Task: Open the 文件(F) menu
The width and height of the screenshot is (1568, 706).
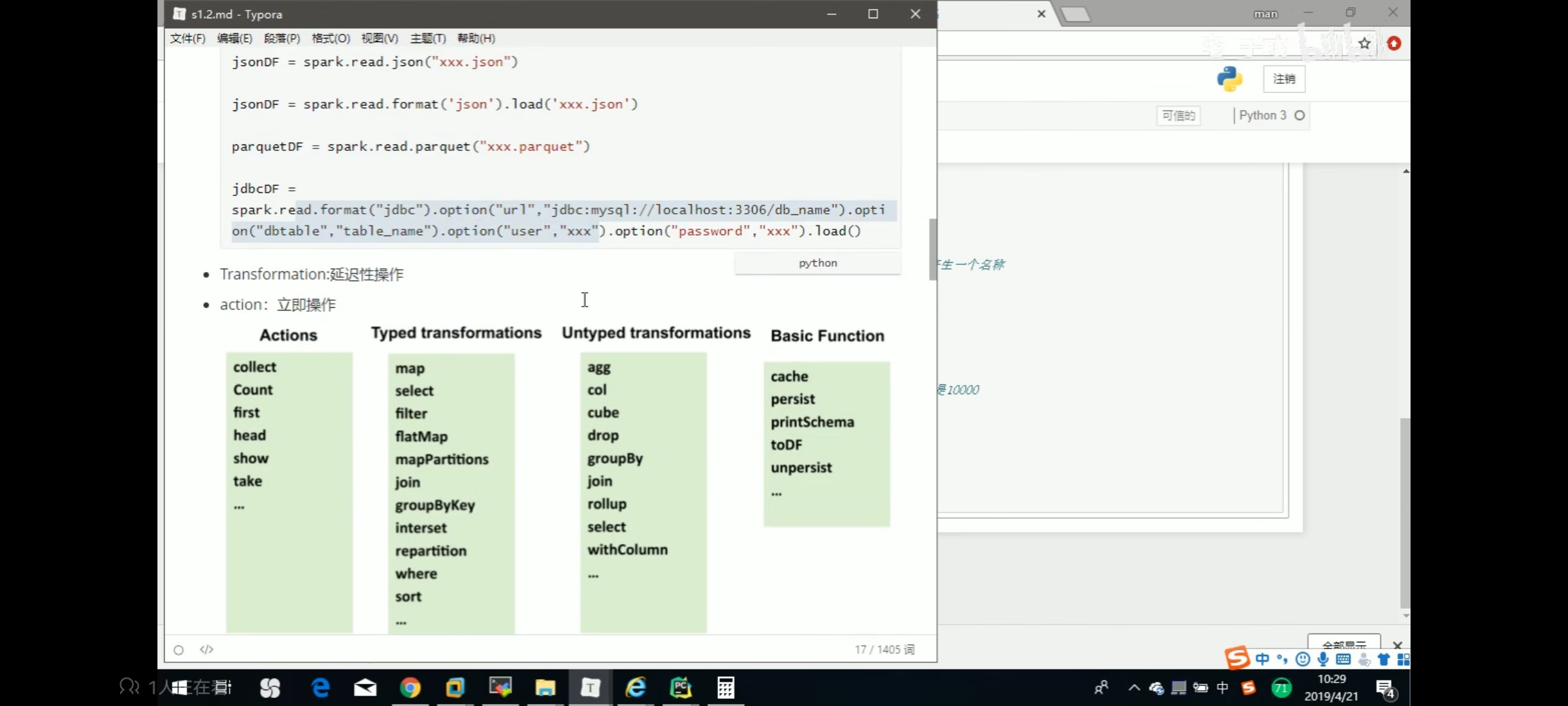Action: [x=188, y=39]
